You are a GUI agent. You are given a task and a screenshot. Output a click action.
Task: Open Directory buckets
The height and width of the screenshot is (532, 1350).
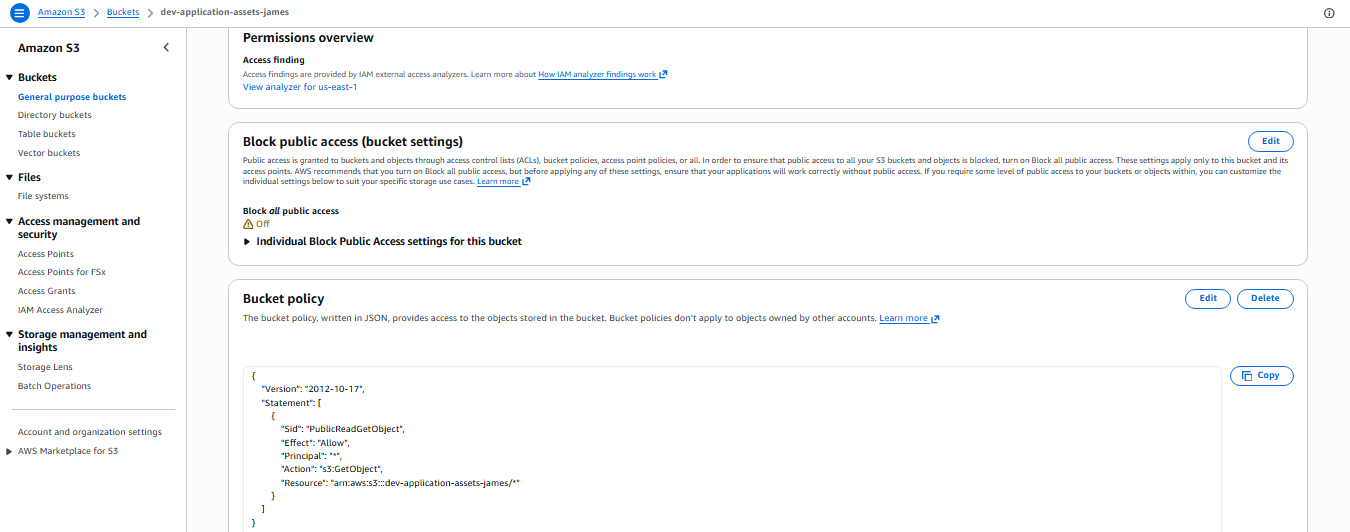coord(55,115)
